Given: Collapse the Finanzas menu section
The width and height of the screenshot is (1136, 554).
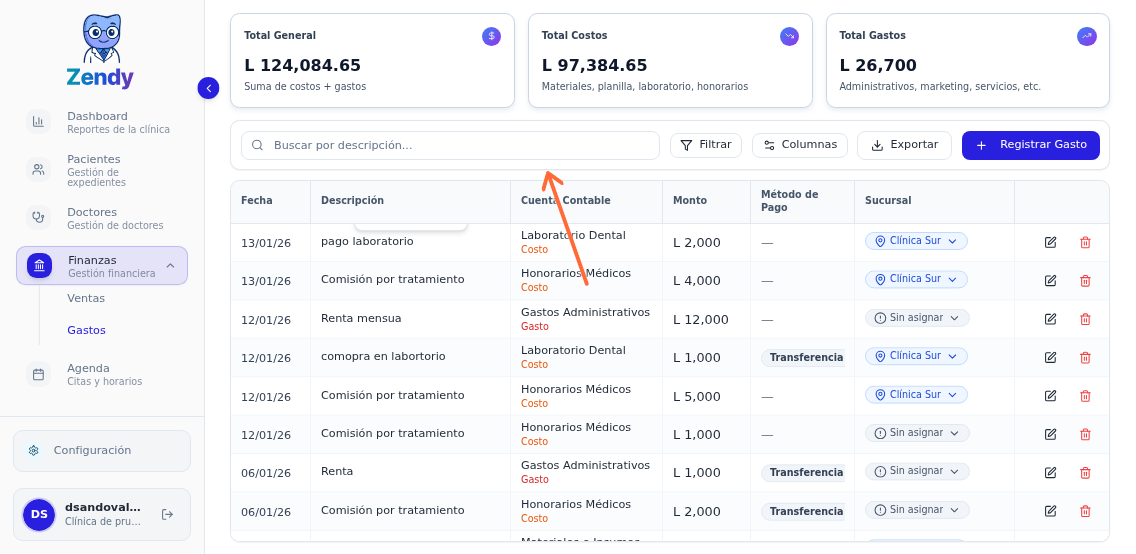Looking at the screenshot, I should click(170, 266).
